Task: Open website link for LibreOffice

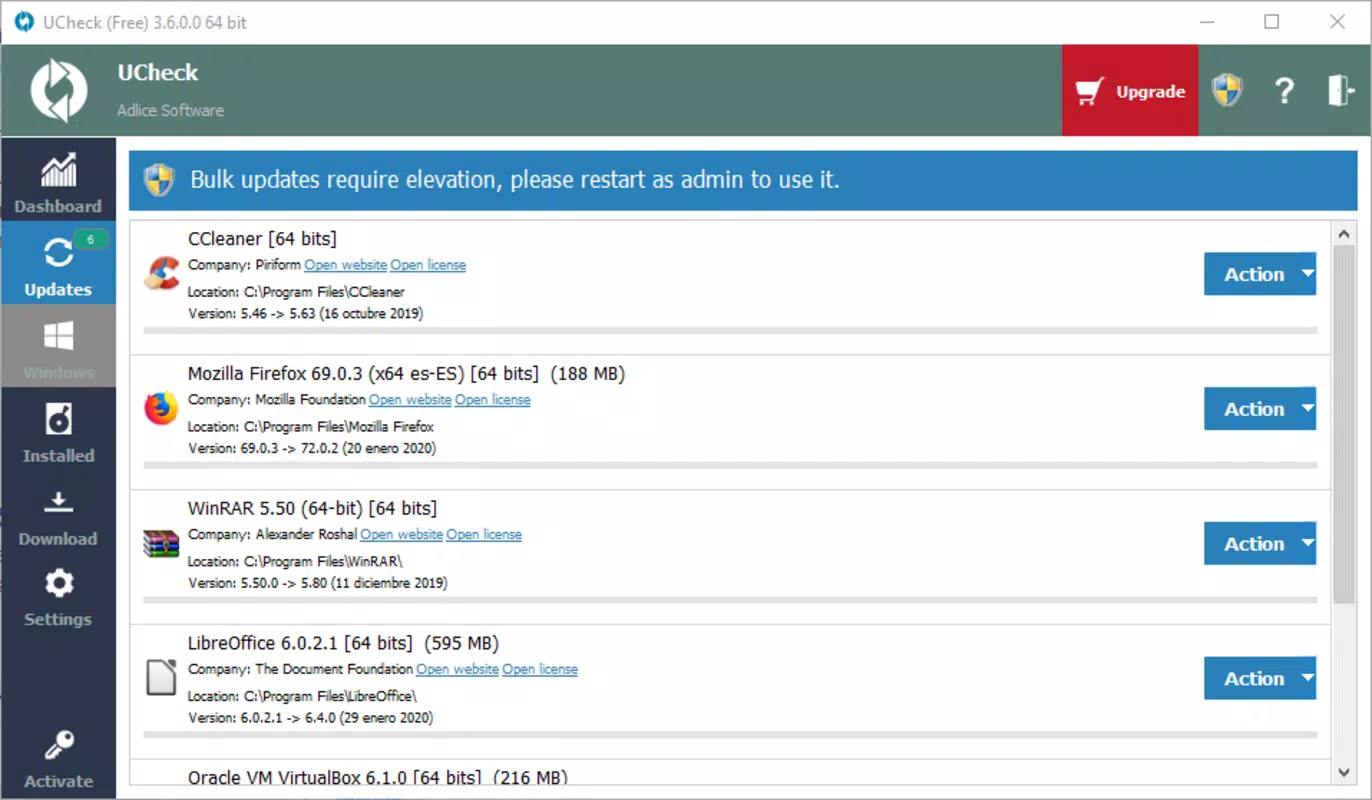Action: pos(457,669)
